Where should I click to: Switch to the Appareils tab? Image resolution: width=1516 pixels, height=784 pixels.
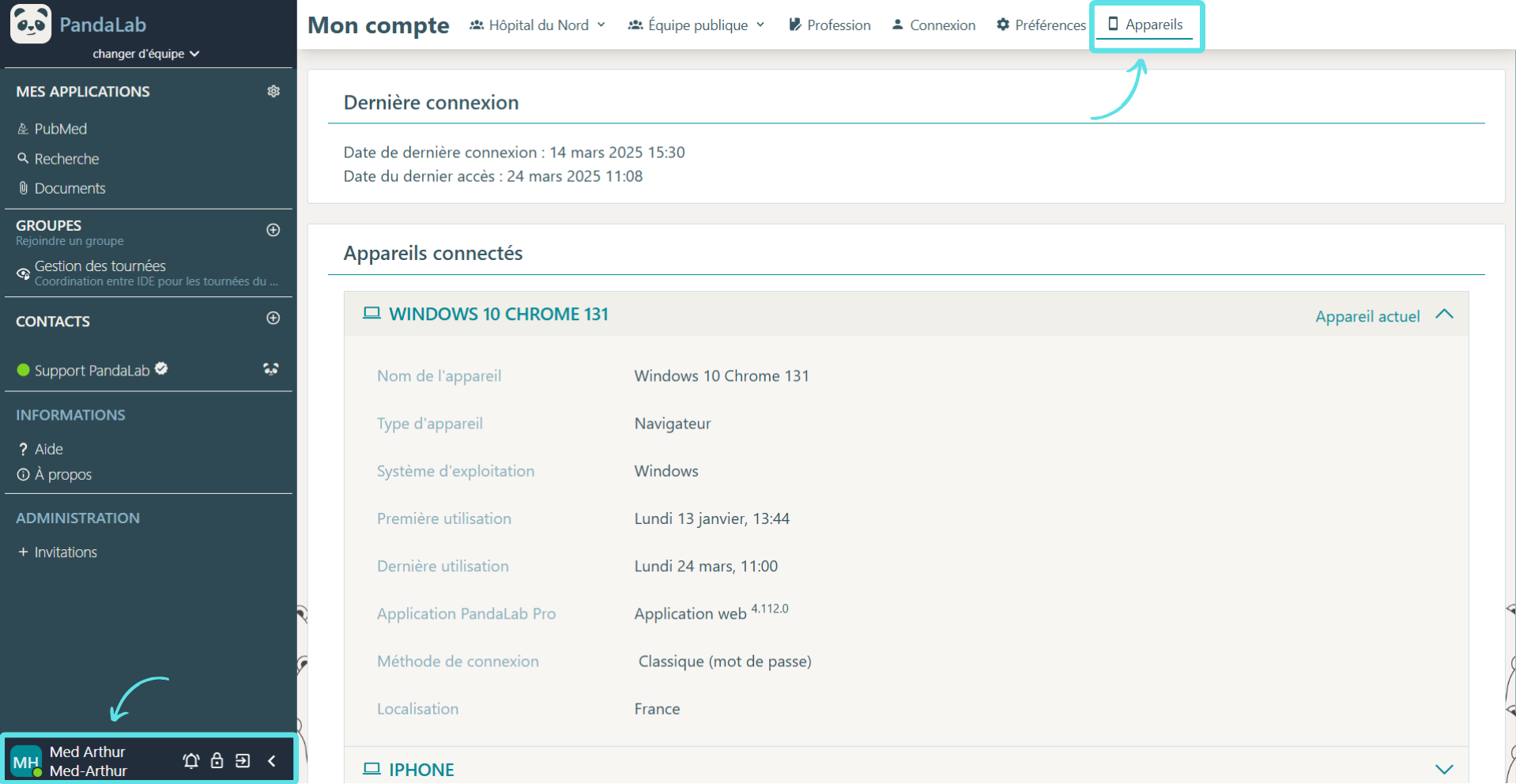[x=1145, y=24]
